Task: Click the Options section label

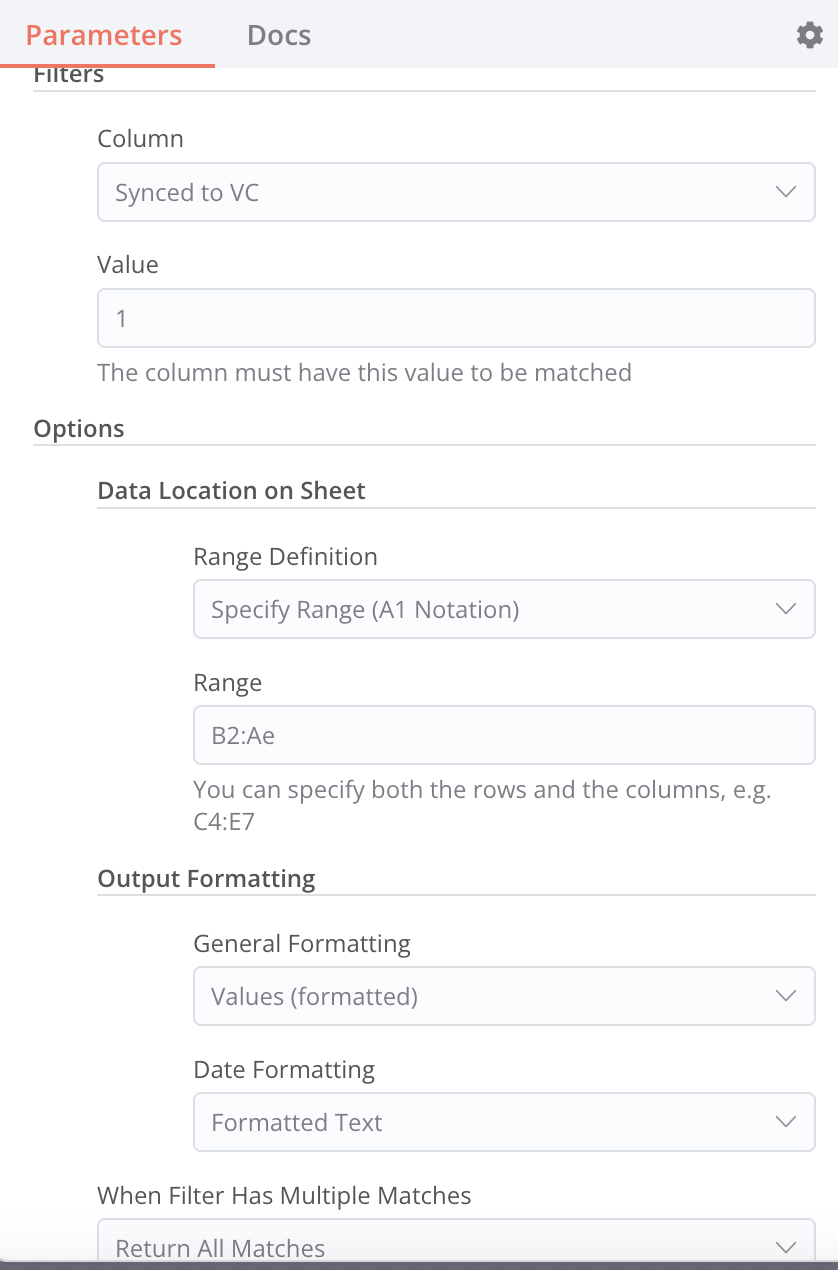Action: [x=79, y=429]
